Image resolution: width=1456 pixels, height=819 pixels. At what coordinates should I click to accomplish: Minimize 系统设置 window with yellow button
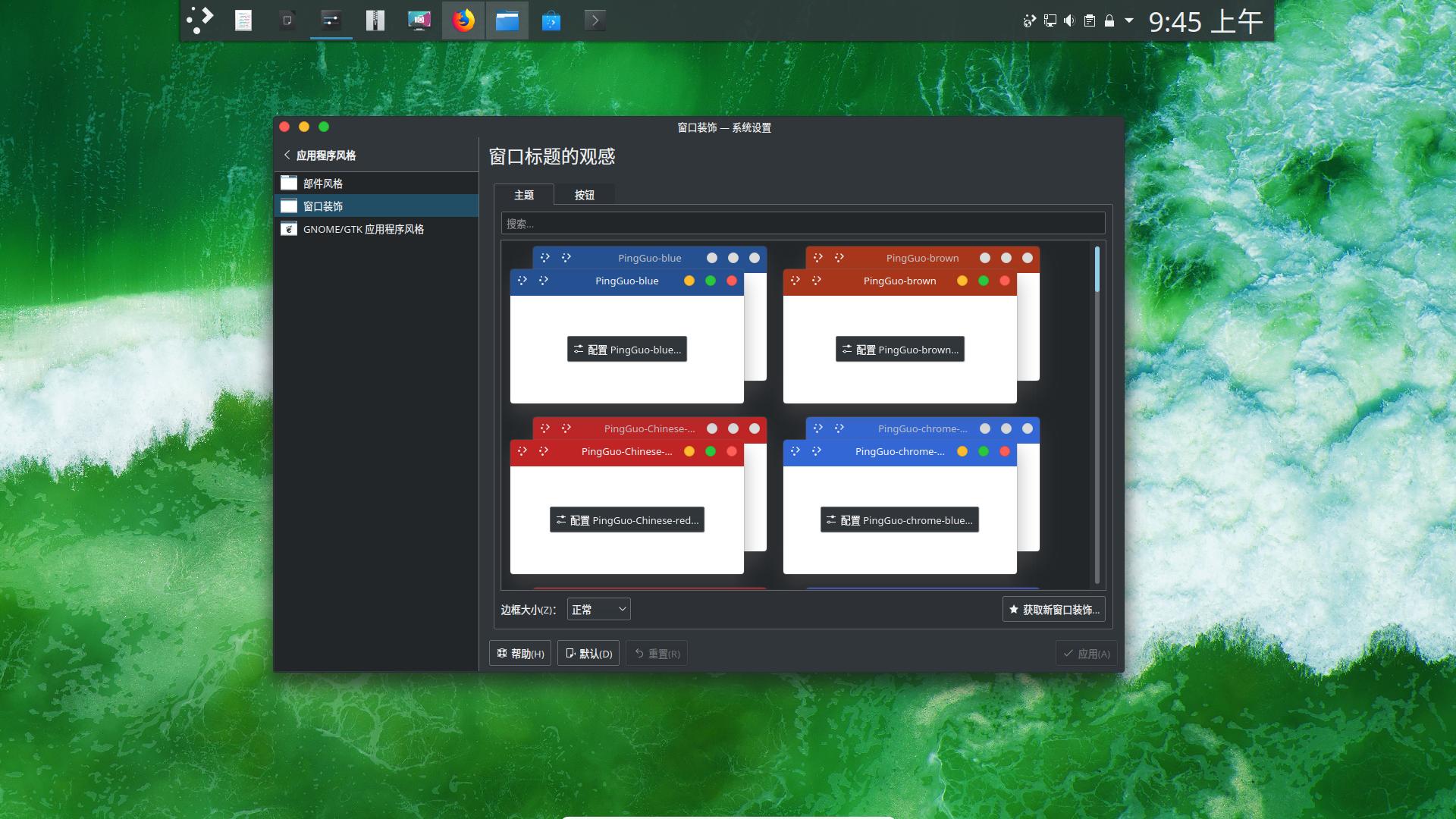point(304,127)
